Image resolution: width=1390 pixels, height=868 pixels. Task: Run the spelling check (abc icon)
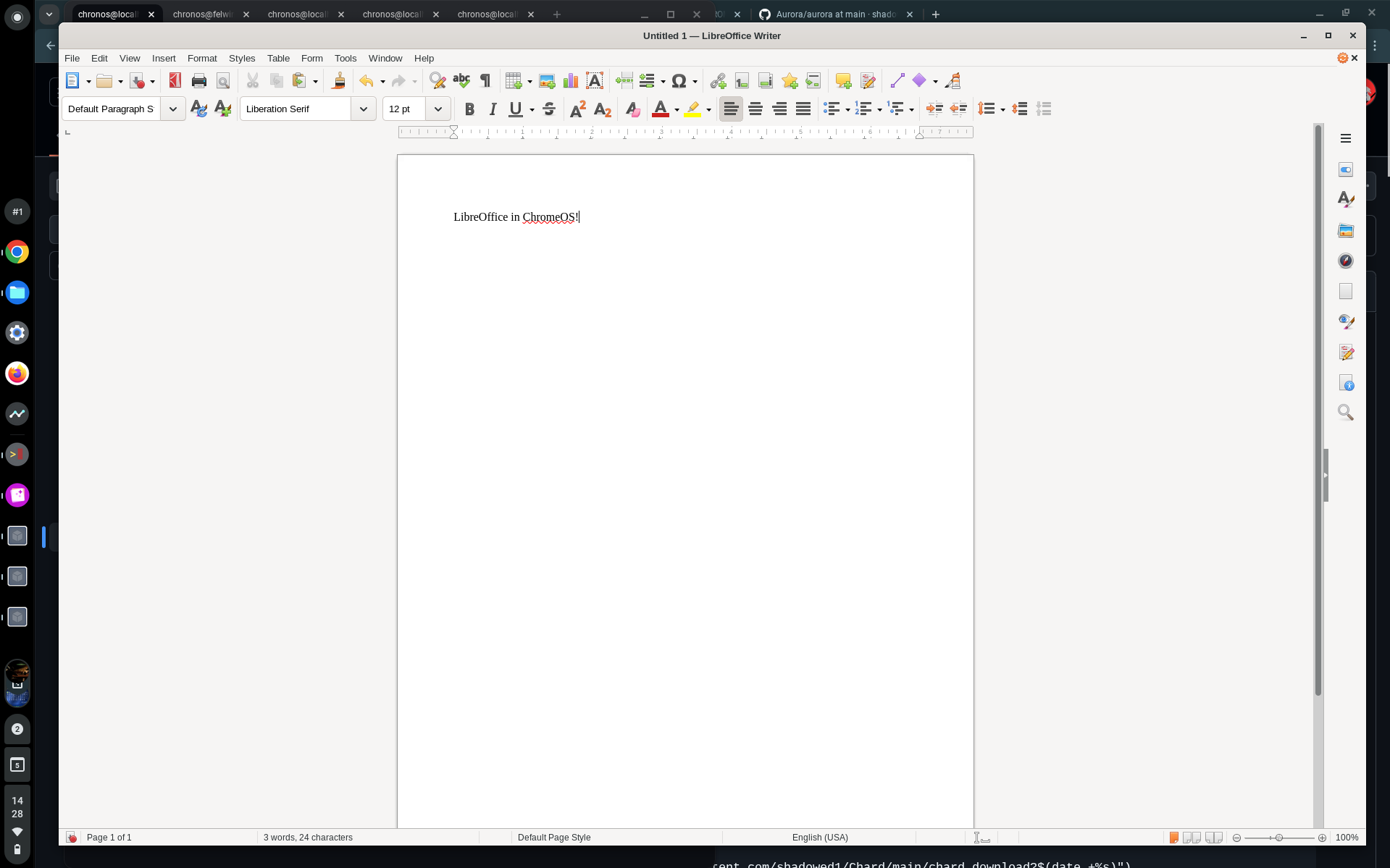[x=461, y=81]
